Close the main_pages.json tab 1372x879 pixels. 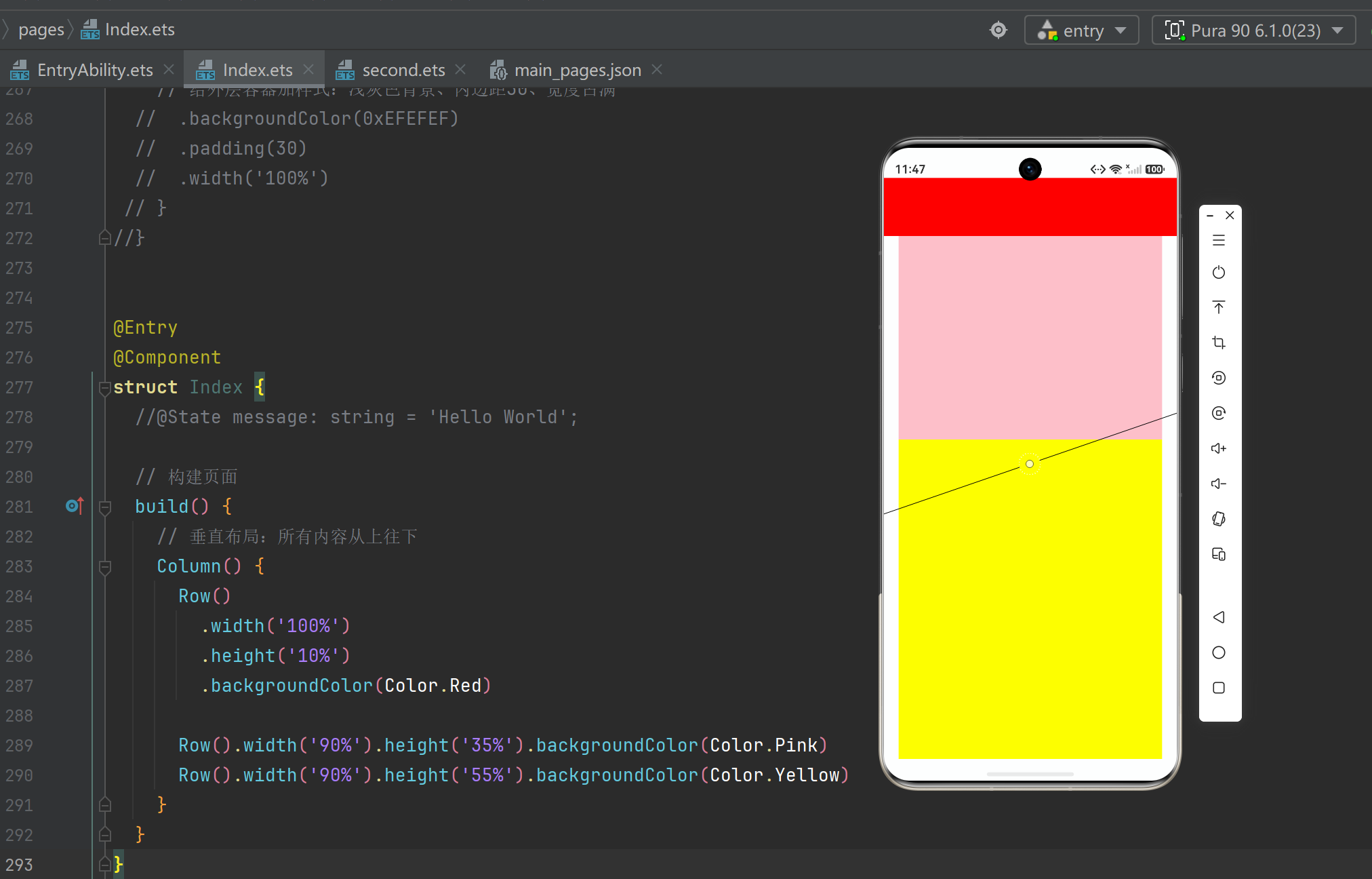pos(657,69)
